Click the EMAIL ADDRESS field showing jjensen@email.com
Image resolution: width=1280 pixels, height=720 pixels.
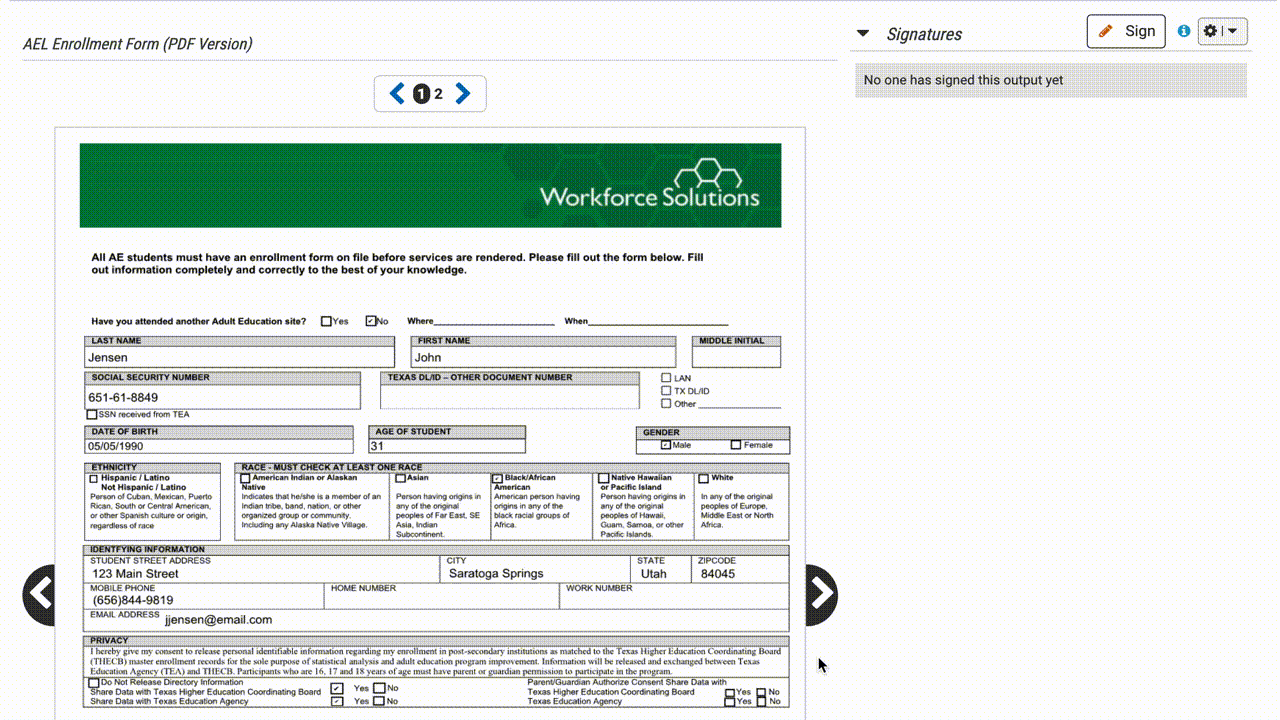coord(220,619)
